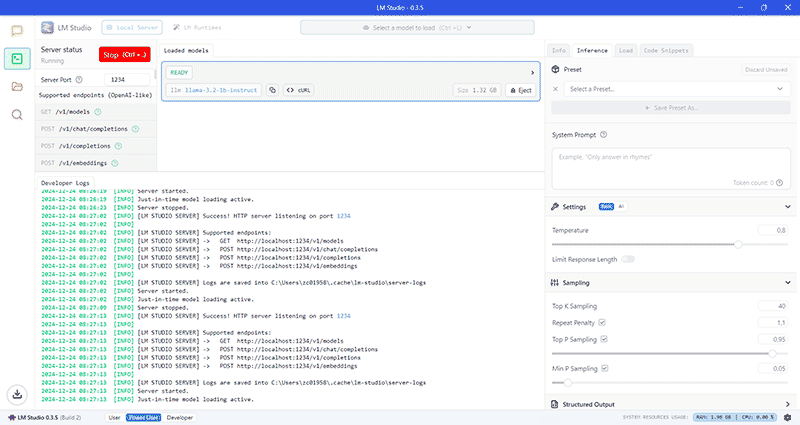The image size is (800, 425).
Task: Show help for the Server Port field
Action: tap(79, 80)
